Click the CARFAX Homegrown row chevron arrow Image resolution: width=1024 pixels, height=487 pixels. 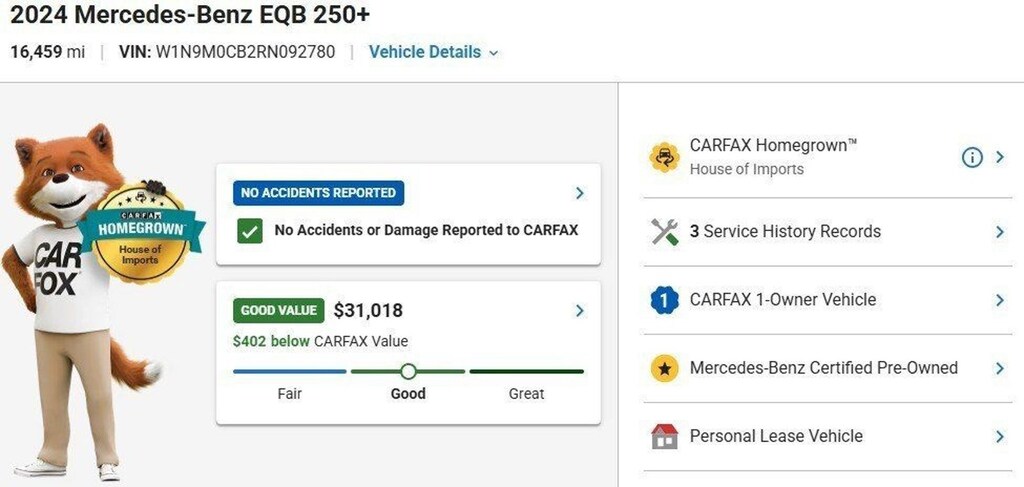(x=999, y=157)
